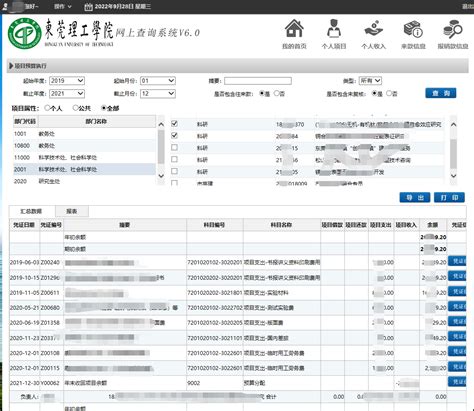Click the 导出 button
The height and width of the screenshot is (411, 474).
(415, 198)
